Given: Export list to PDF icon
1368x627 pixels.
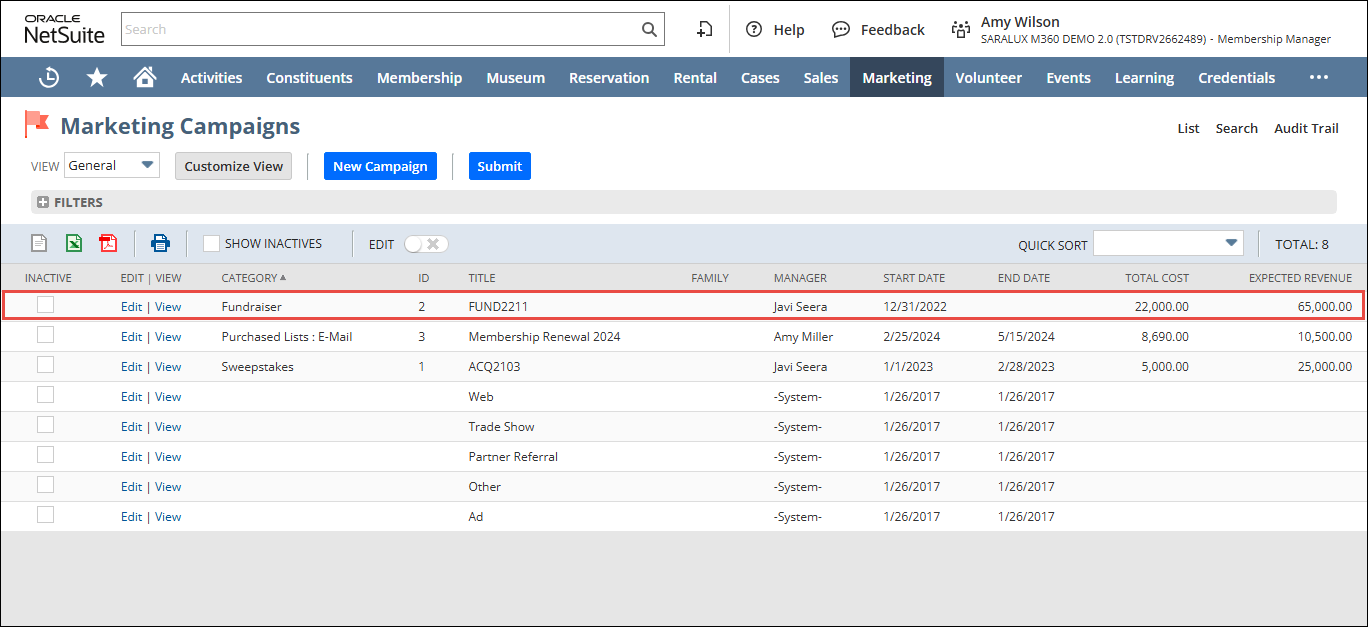Looking at the screenshot, I should (108, 243).
